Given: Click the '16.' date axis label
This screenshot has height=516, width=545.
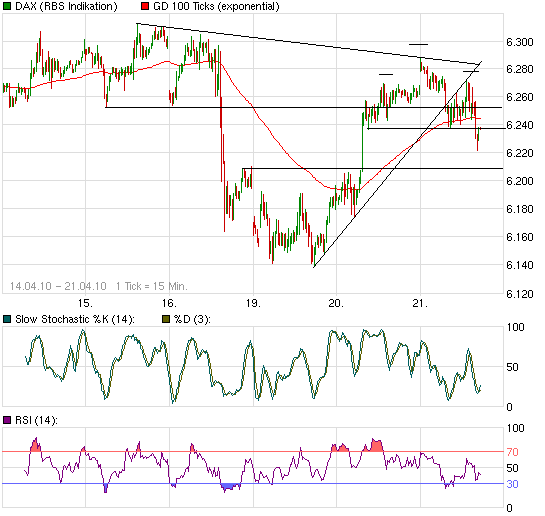Looking at the screenshot, I should coord(169,303).
